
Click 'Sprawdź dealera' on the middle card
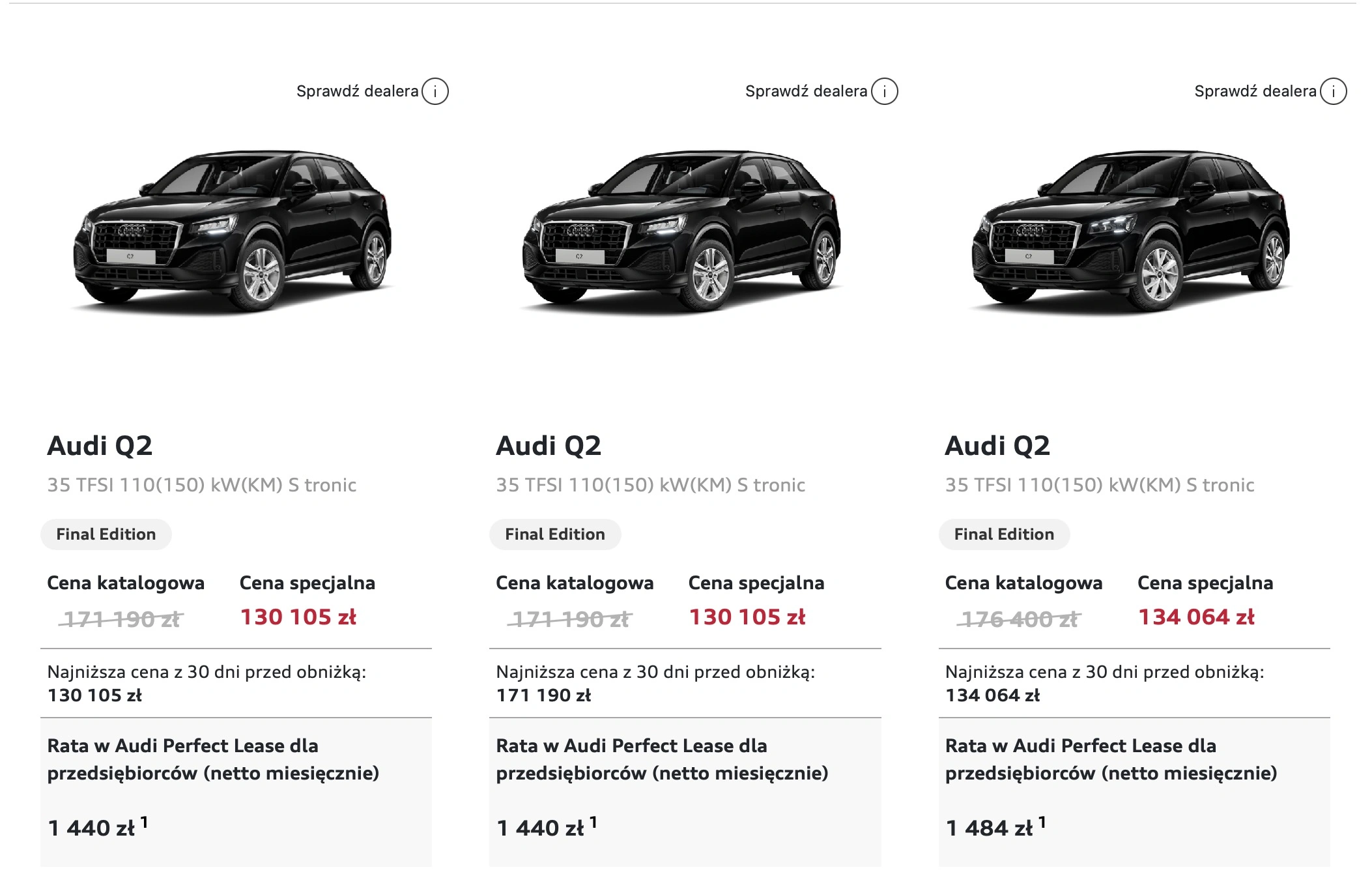click(x=806, y=91)
